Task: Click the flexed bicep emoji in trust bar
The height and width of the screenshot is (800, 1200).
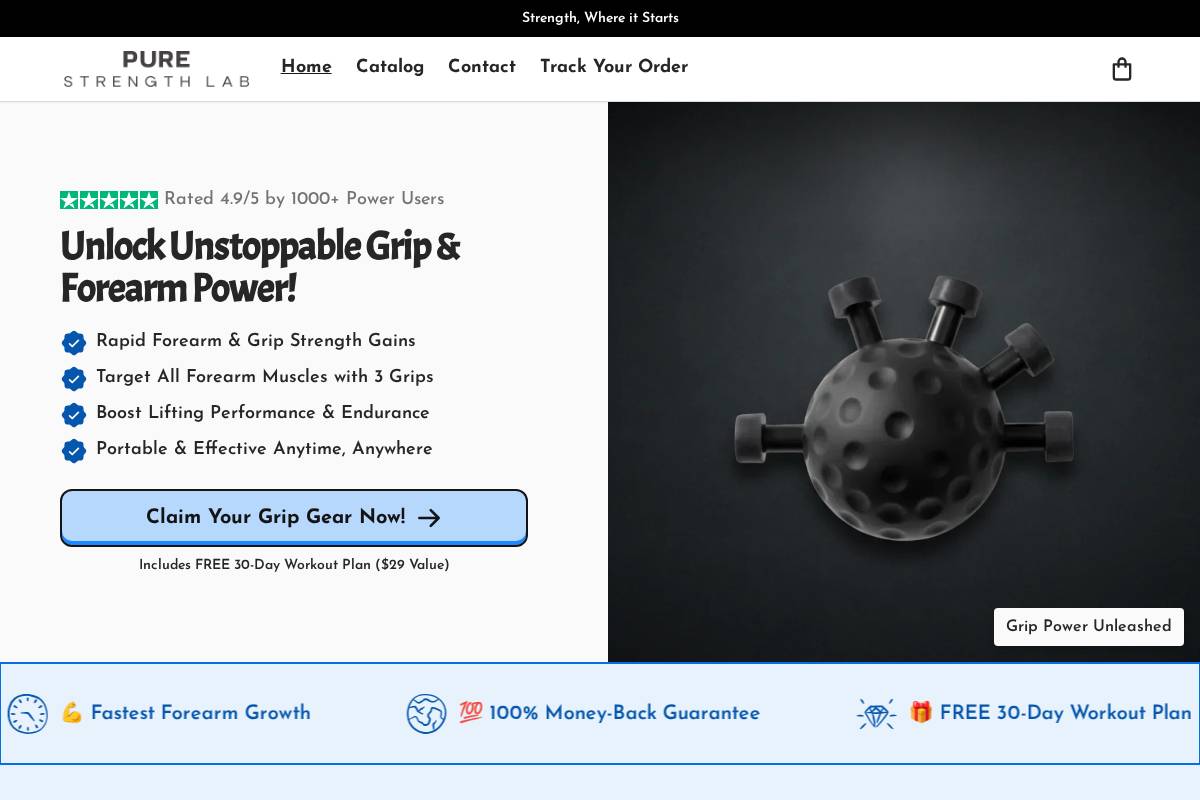Action: 72,713
